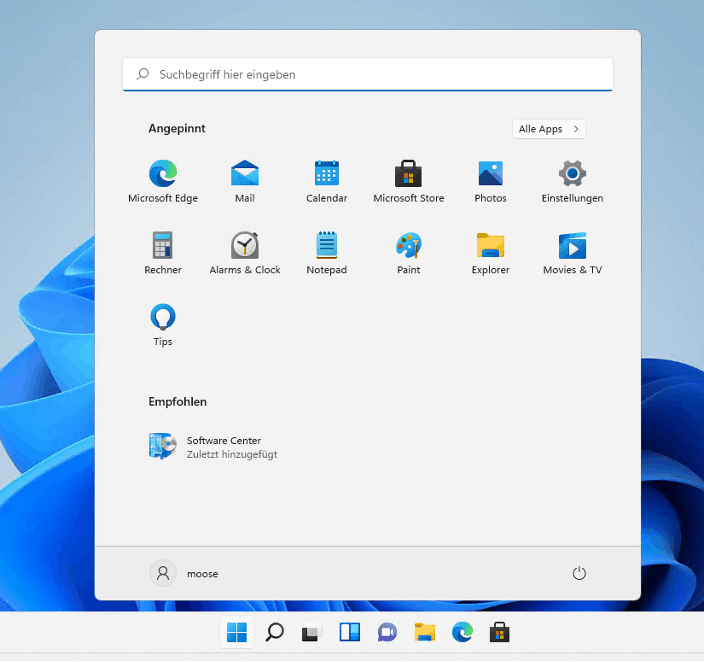This screenshot has height=662, width=704.
Task: Open the Rechner calculator app
Action: pyautogui.click(x=163, y=253)
